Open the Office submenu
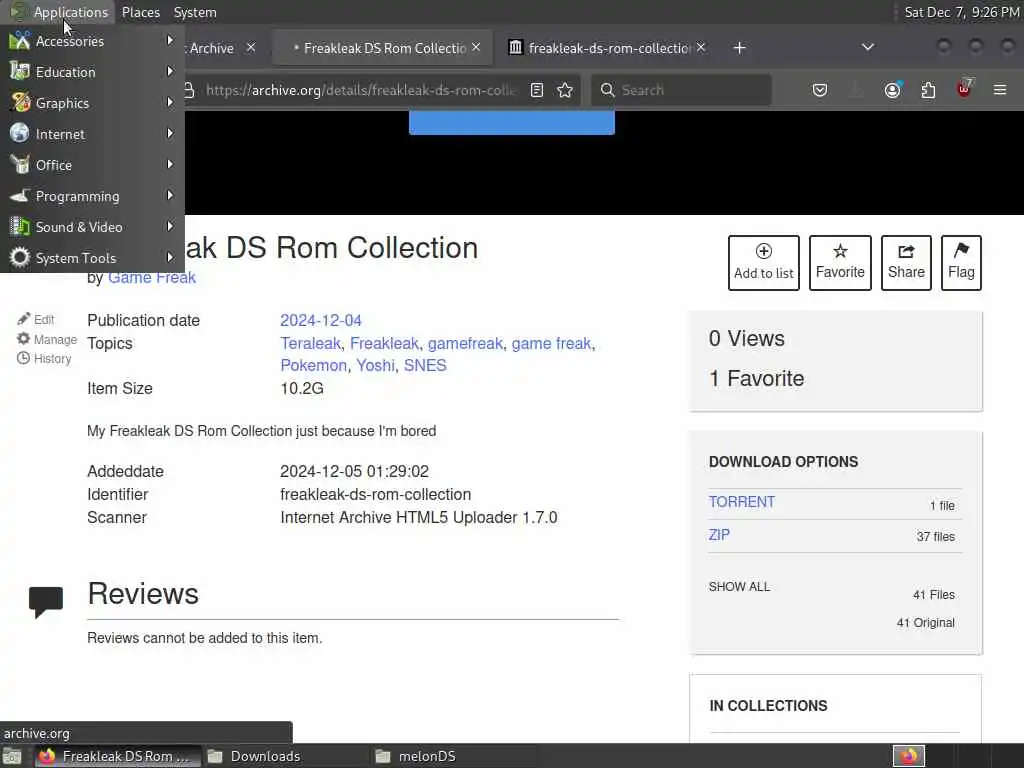This screenshot has height=768, width=1024. pyautogui.click(x=92, y=165)
